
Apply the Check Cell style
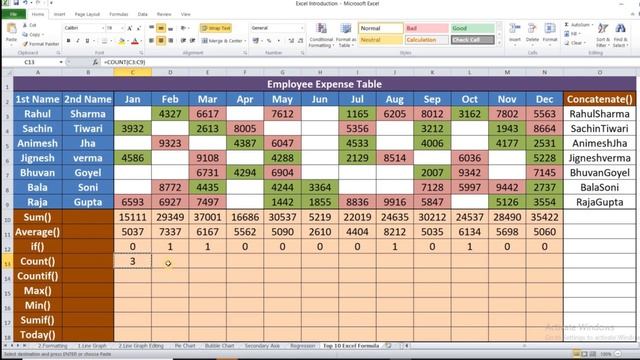(472, 40)
